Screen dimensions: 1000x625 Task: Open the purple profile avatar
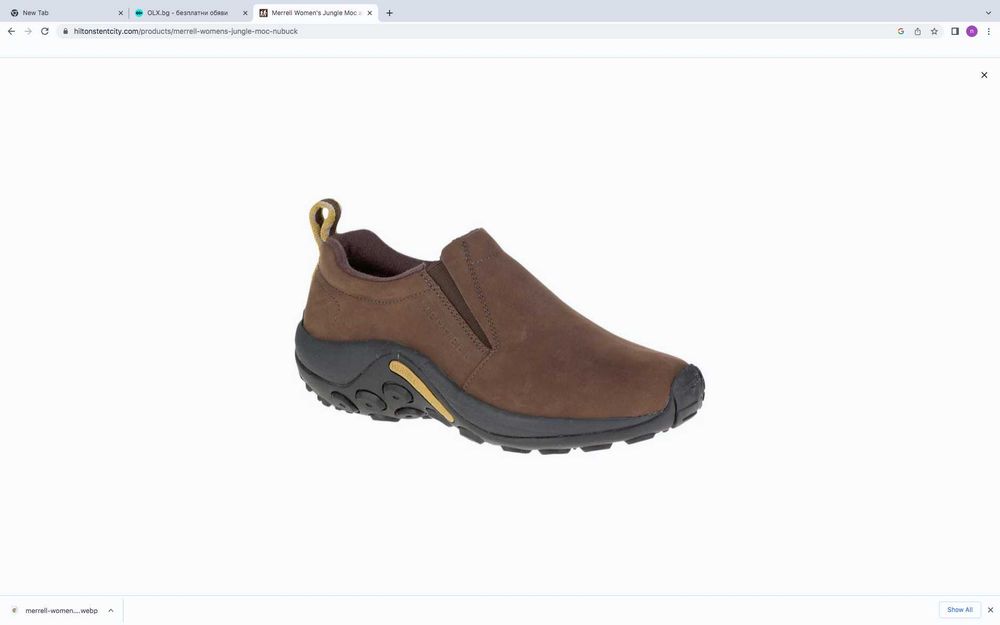coord(971,31)
